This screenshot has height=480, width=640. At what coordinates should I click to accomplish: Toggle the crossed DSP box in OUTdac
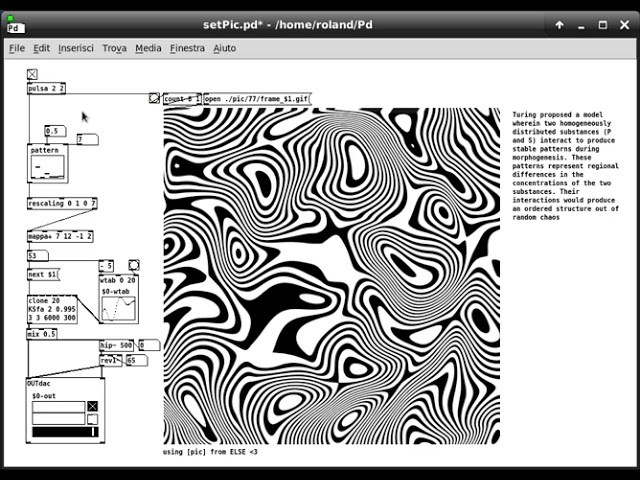[93, 406]
